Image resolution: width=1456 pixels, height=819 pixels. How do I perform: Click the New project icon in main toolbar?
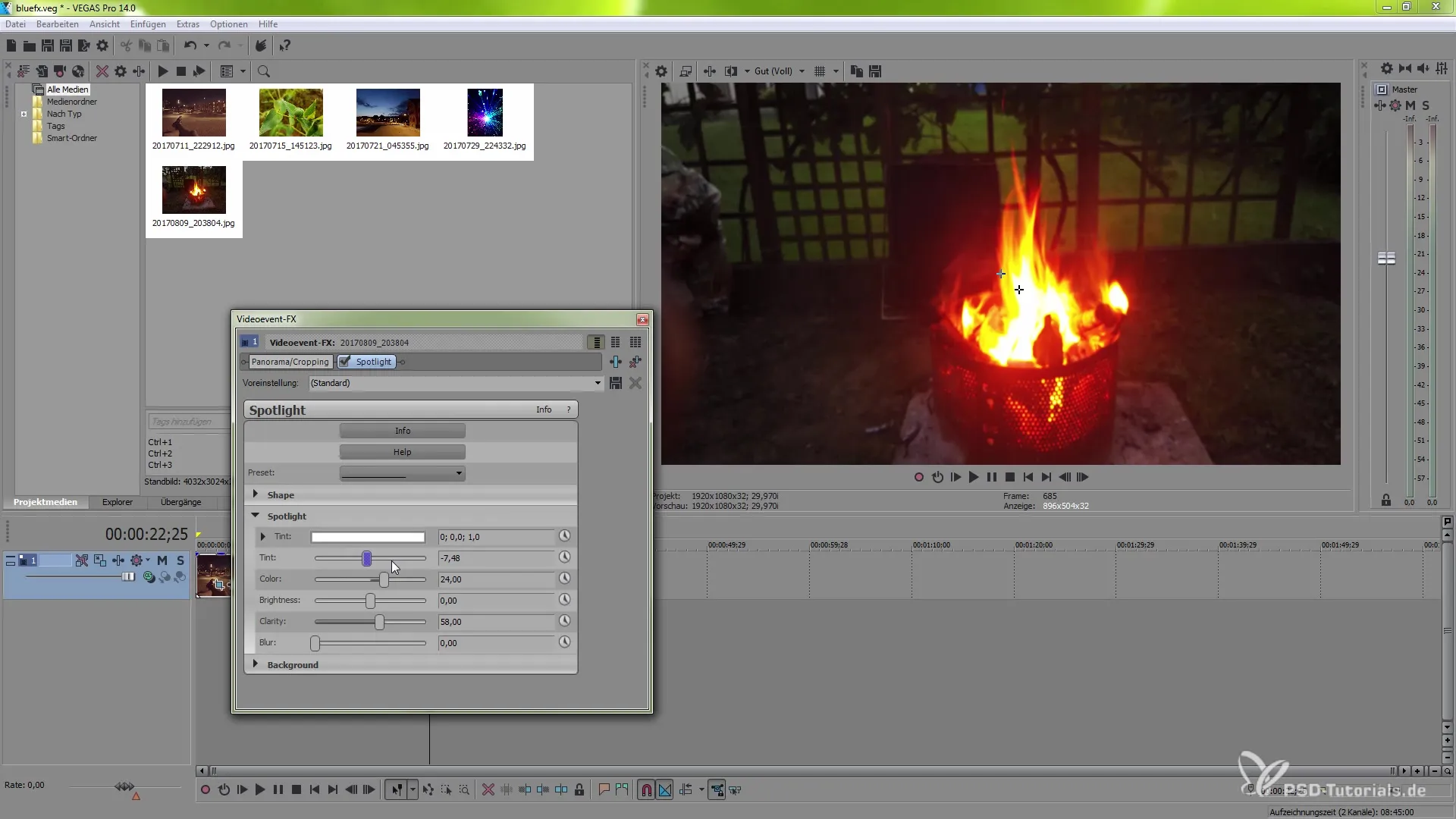[11, 46]
